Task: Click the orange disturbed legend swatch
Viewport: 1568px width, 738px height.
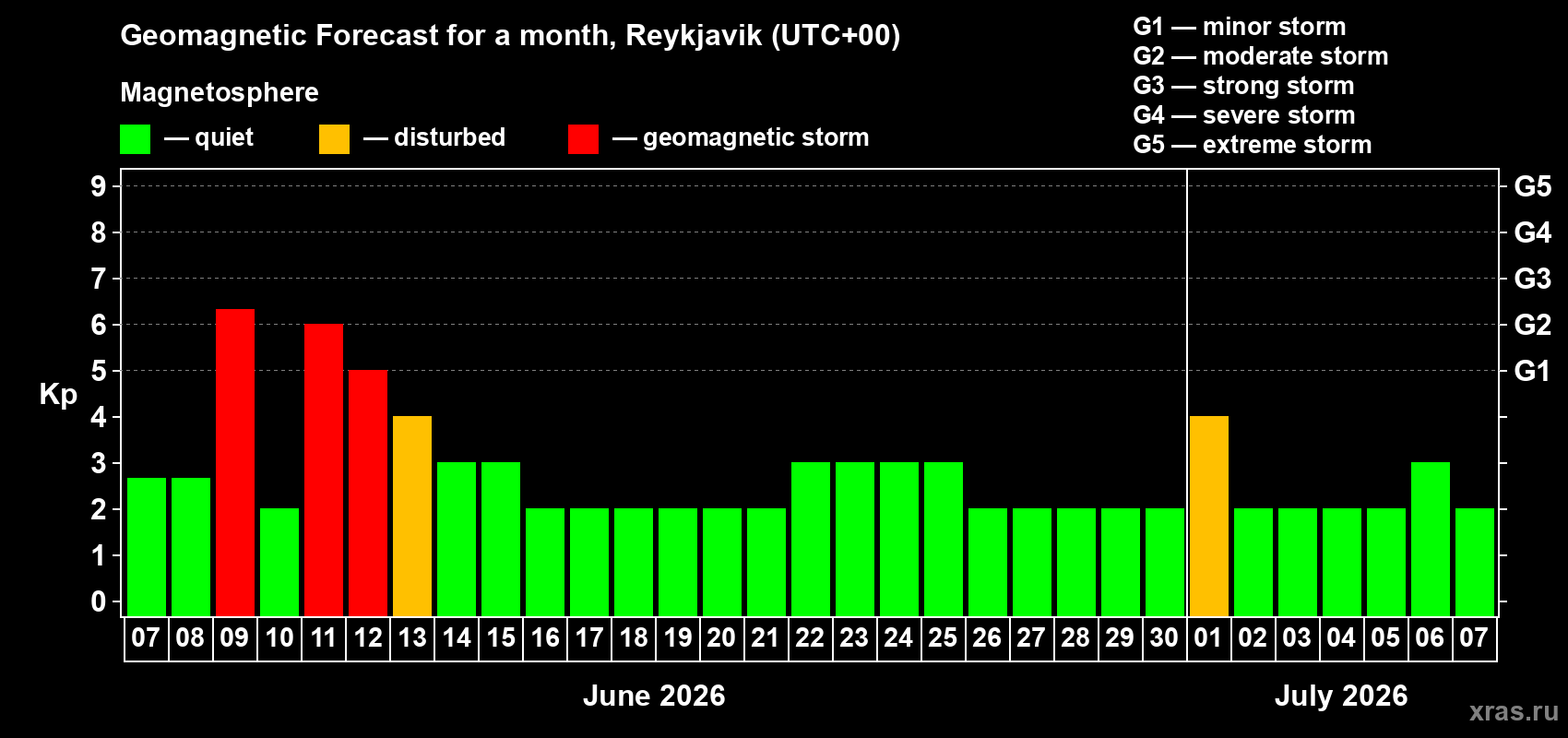Action: pos(334,139)
